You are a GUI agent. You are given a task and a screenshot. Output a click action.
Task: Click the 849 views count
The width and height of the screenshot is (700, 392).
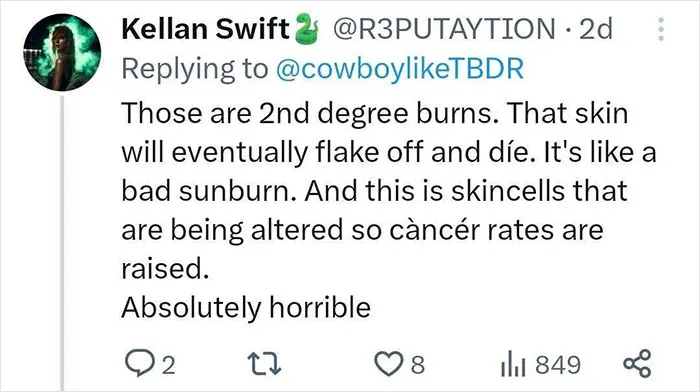(558, 365)
